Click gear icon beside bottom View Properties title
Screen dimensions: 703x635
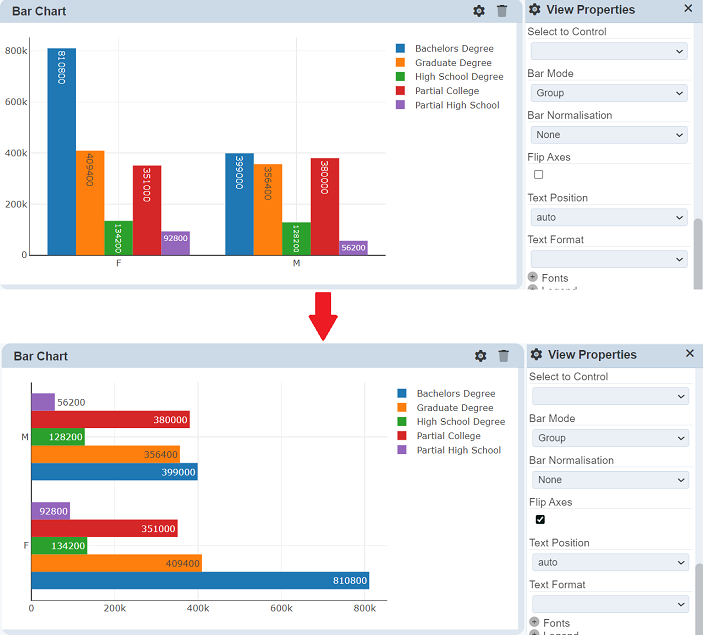[x=536, y=355]
